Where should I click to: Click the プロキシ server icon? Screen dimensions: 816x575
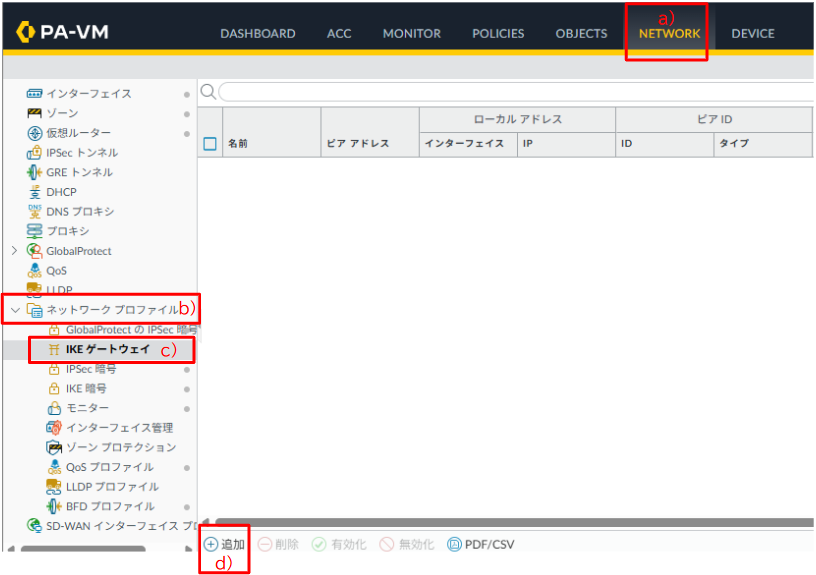click(x=34, y=231)
